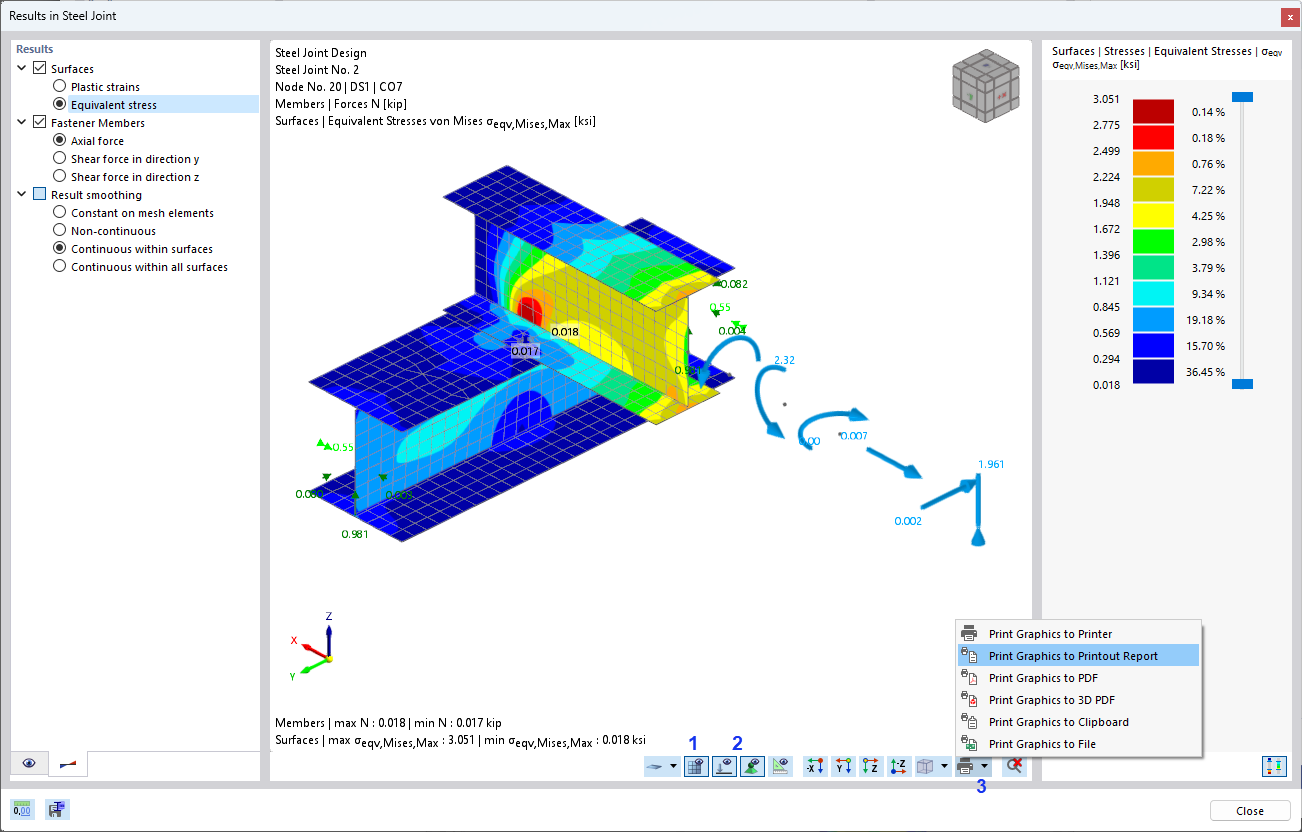Set view in -X direction

click(x=815, y=766)
